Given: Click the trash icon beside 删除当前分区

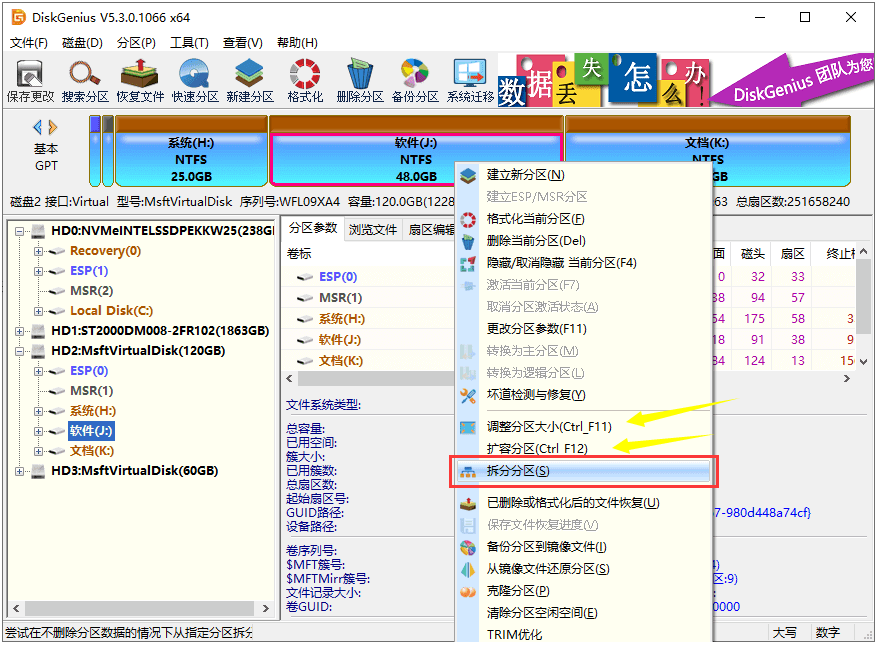Looking at the screenshot, I should coord(468,242).
